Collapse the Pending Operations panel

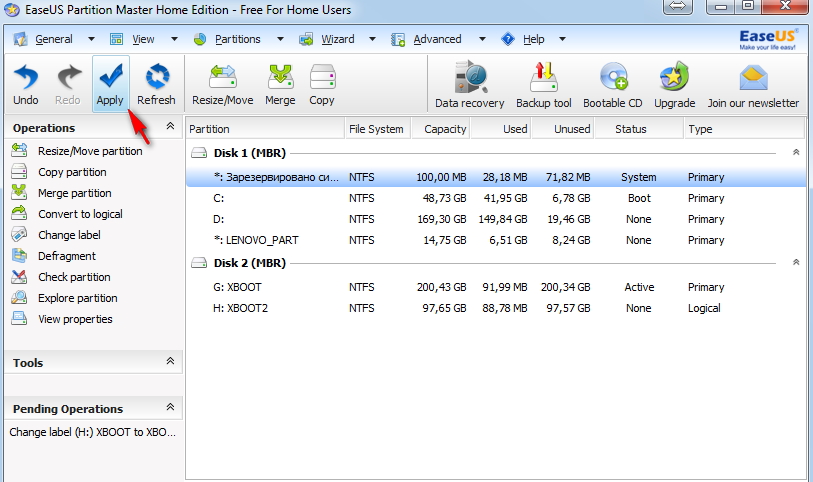click(x=170, y=407)
